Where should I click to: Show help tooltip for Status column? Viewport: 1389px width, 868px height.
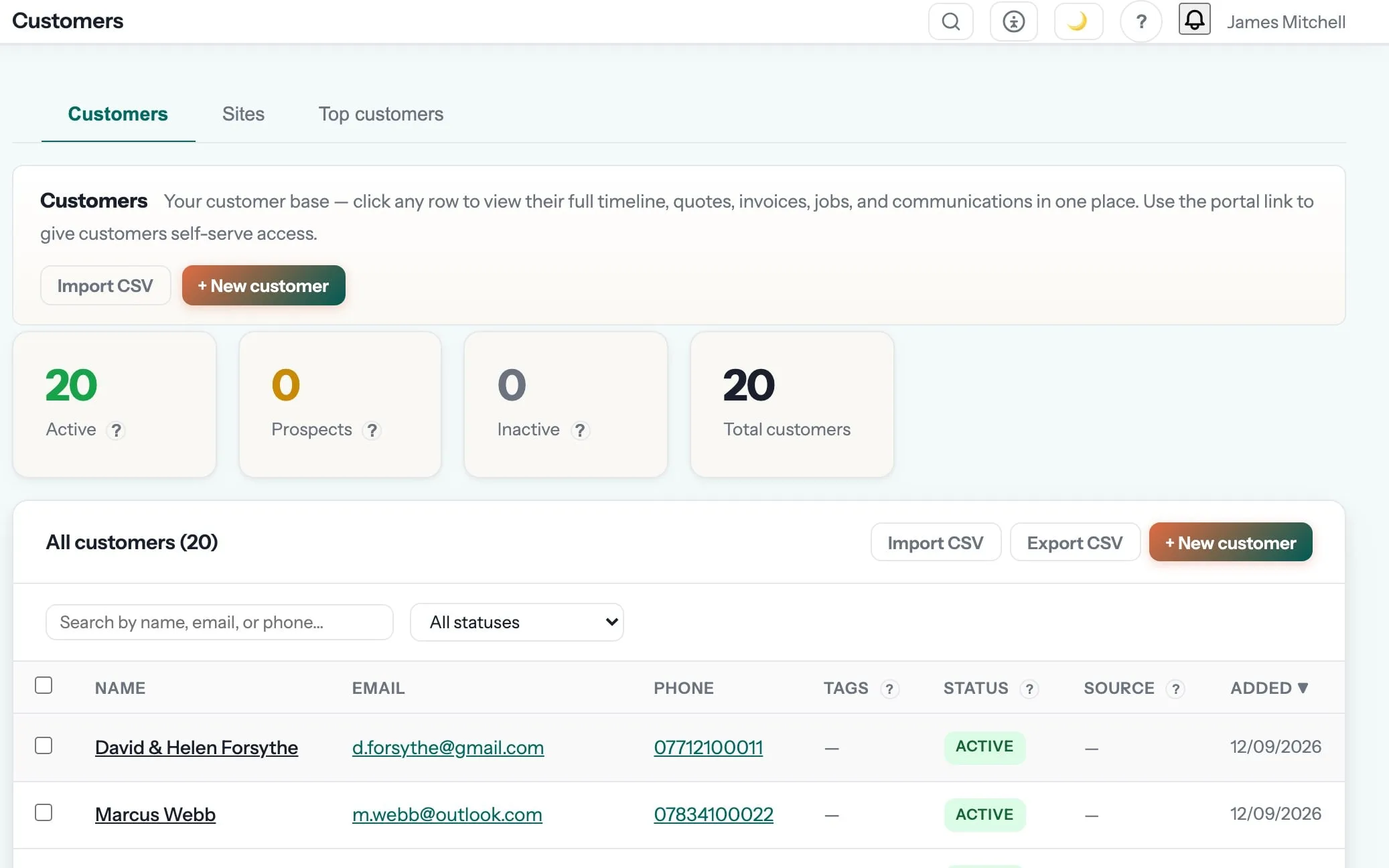(1029, 689)
